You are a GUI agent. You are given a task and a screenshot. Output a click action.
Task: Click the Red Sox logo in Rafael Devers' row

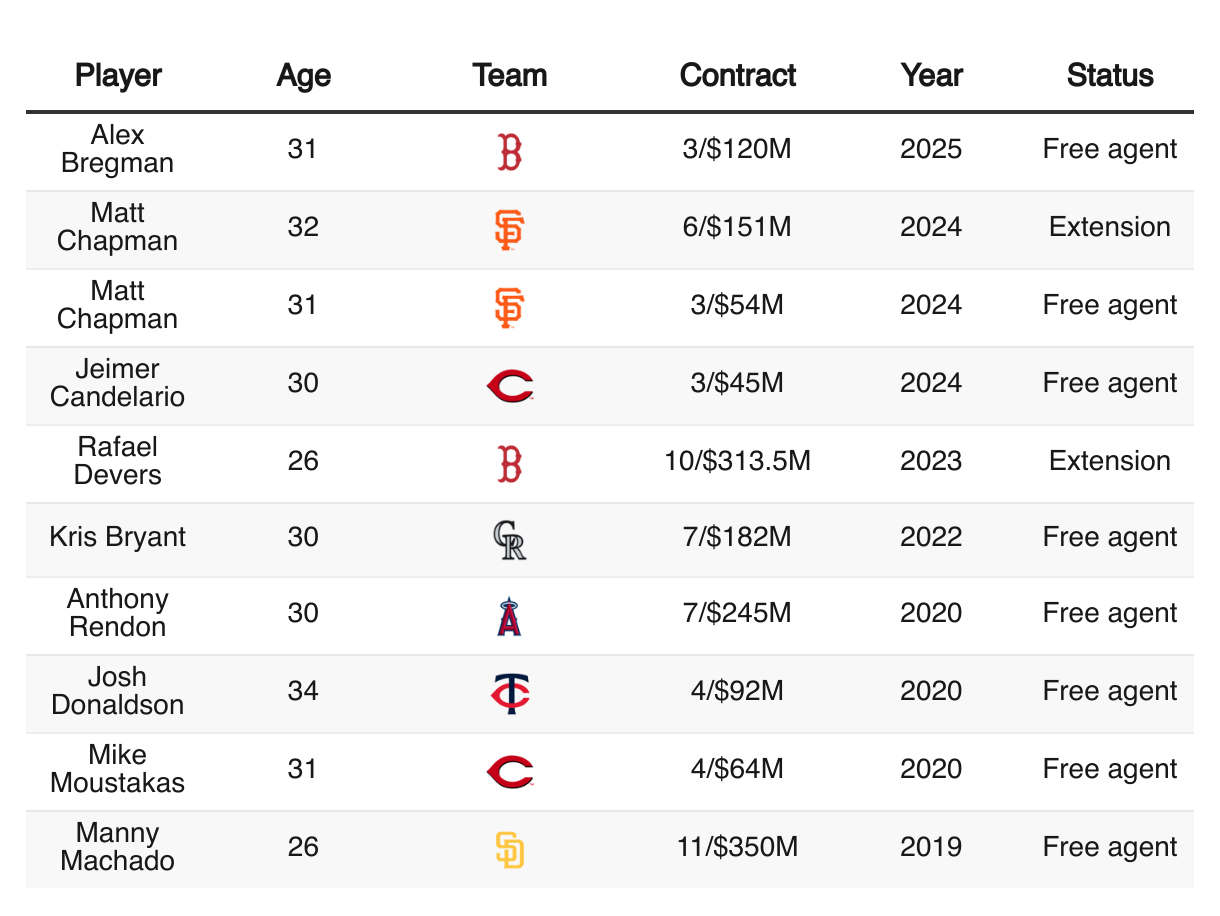click(510, 463)
